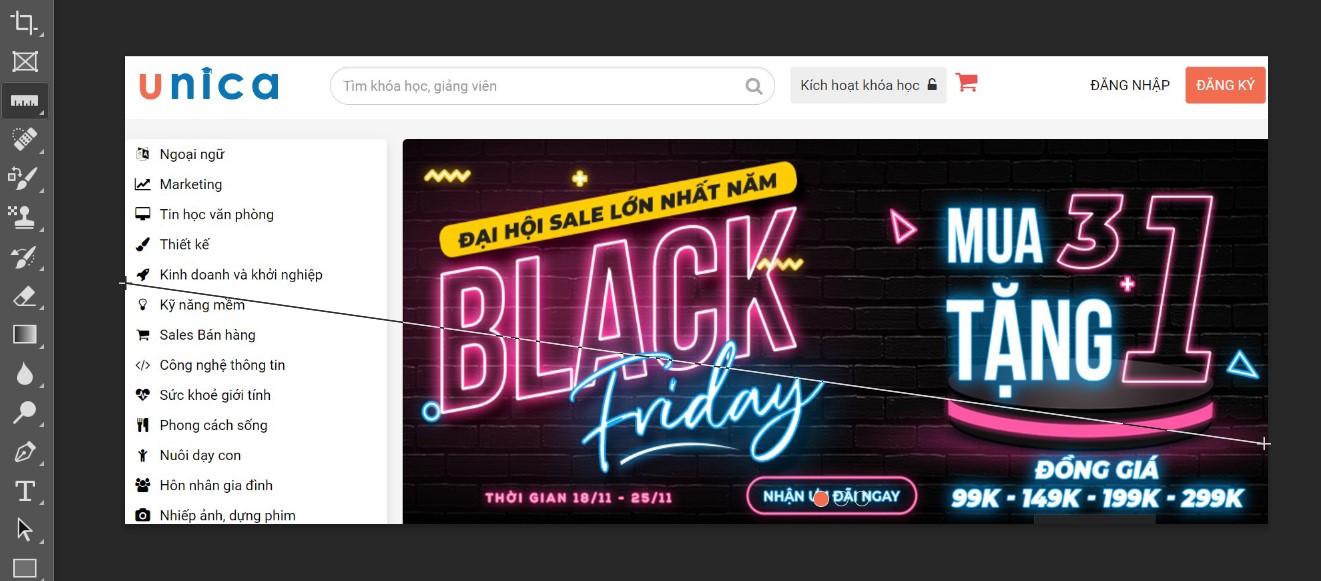Screen dimensions: 1321x581
Task: Click the ĐĂNG KÝ button
Action: pos(1225,85)
